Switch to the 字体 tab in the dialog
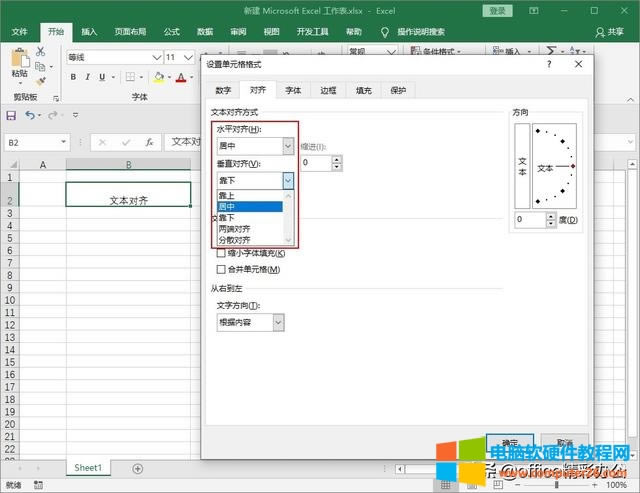This screenshot has height=493, width=640. click(292, 90)
